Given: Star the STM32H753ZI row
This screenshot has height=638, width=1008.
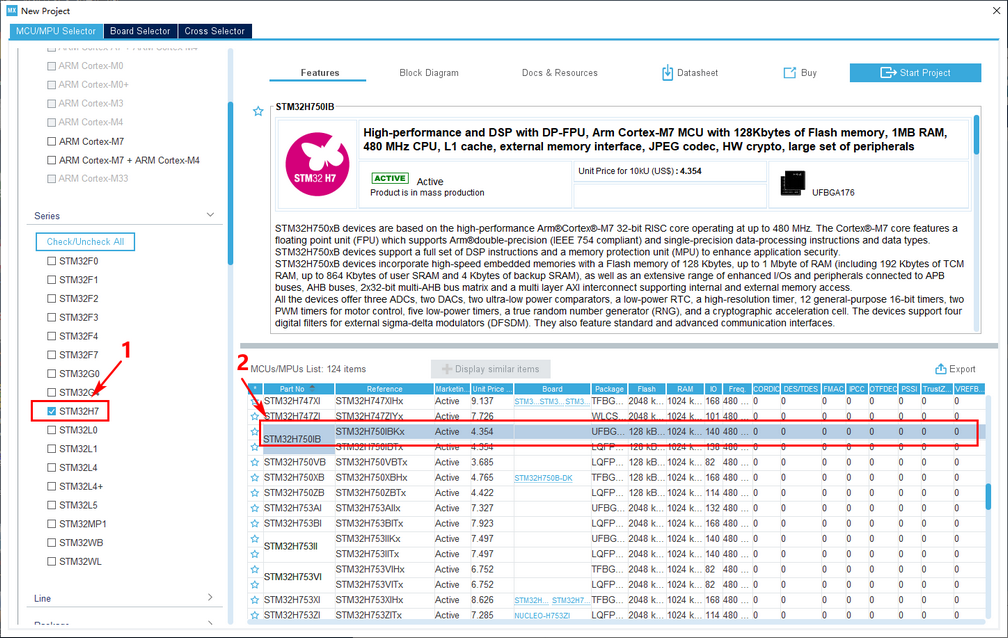Looking at the screenshot, I should [x=255, y=615].
